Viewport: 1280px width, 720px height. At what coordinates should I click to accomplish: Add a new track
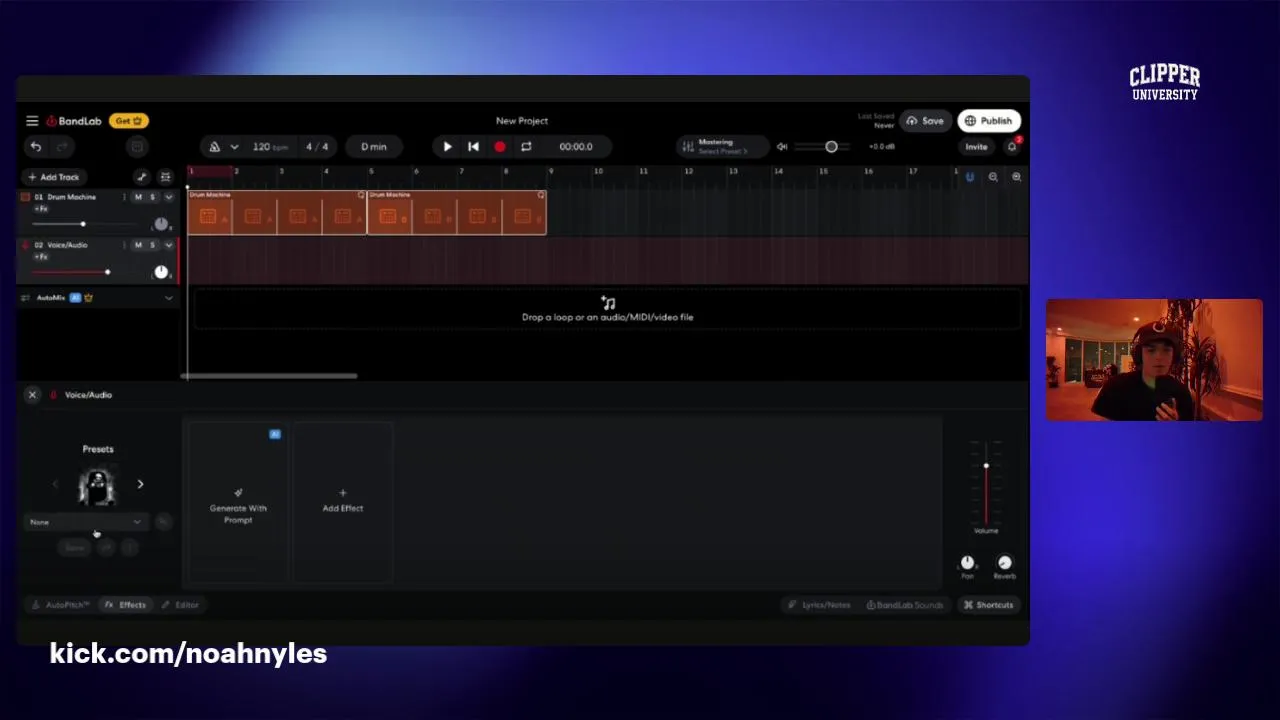coord(54,177)
